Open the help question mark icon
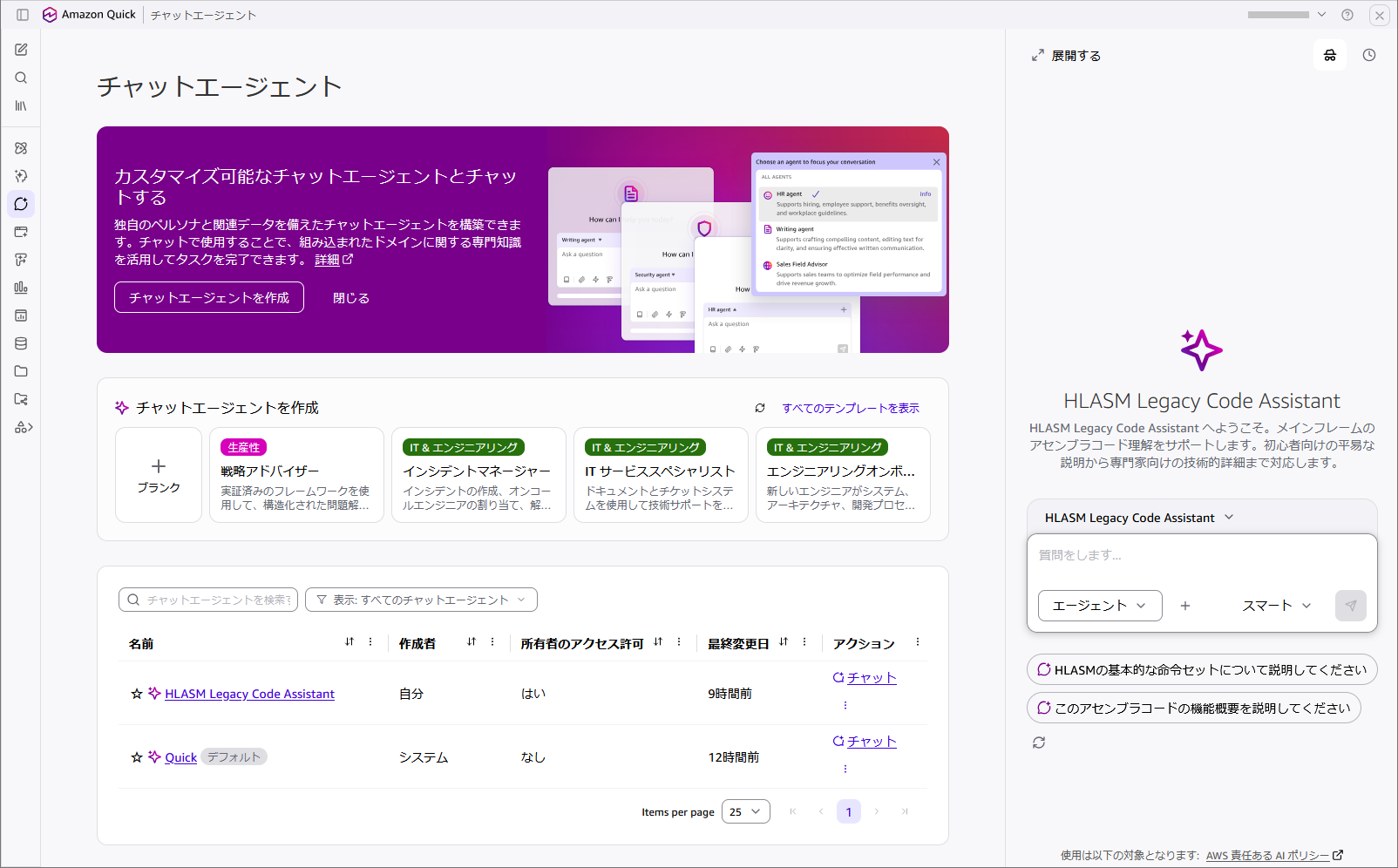 pos(1347,15)
